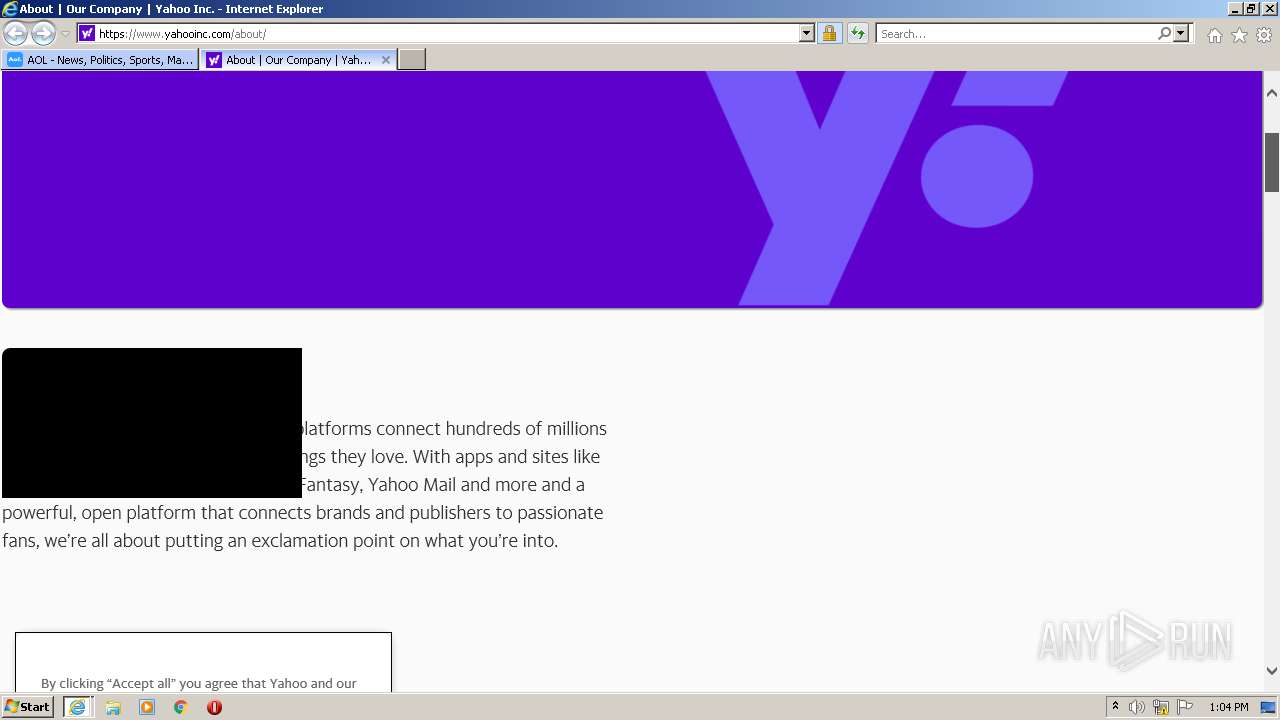
Task: Click the Internet Explorer title bar icon
Action: (10, 9)
